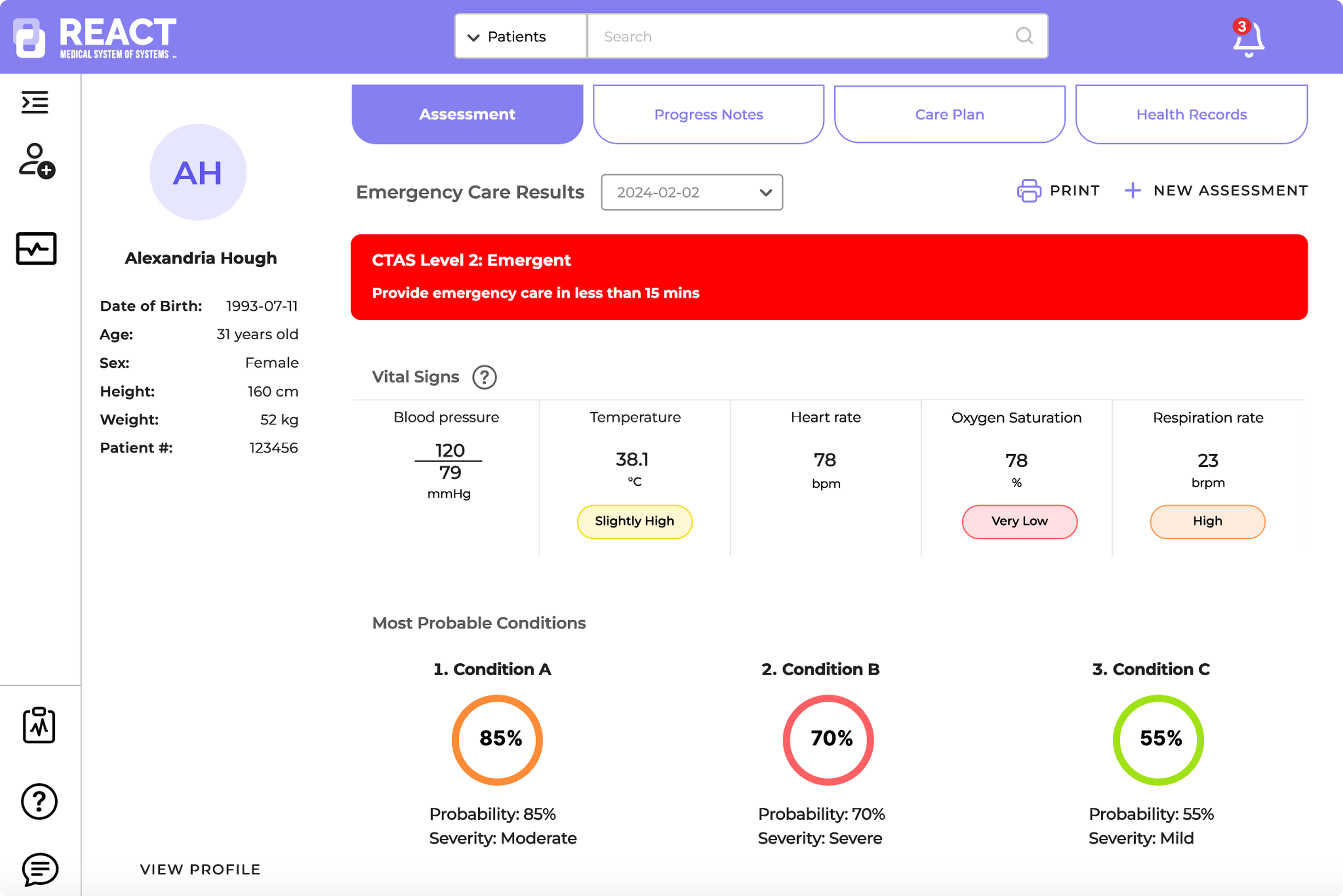This screenshot has height=896, width=1343.
Task: Click the search magnifier icon
Action: pos(1024,36)
